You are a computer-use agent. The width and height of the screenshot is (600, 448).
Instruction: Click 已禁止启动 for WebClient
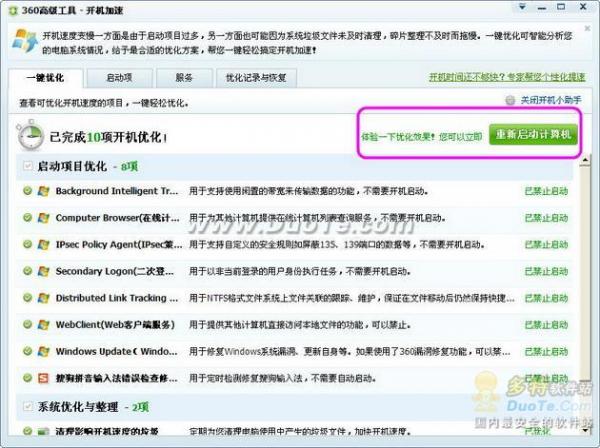(546, 325)
